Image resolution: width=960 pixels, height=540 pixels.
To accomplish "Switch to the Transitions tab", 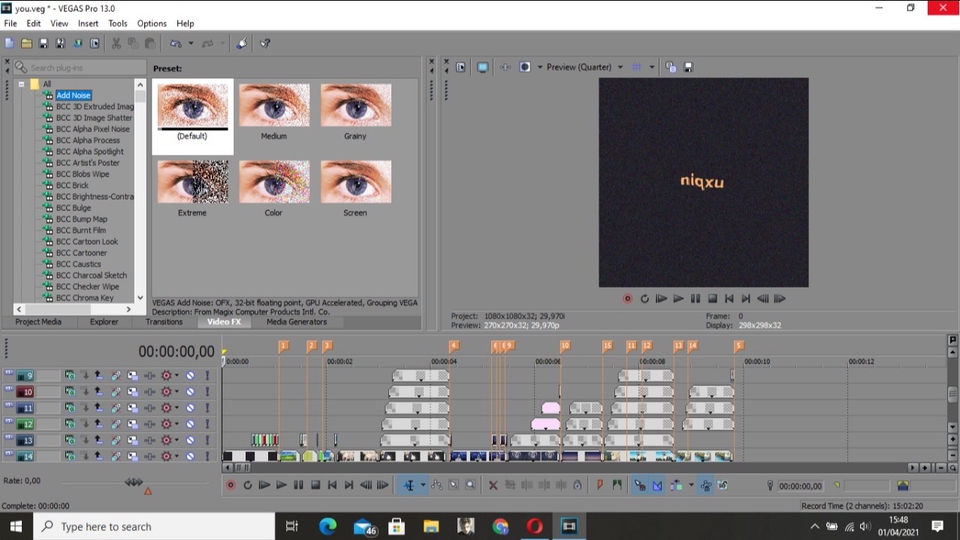I will pos(163,322).
